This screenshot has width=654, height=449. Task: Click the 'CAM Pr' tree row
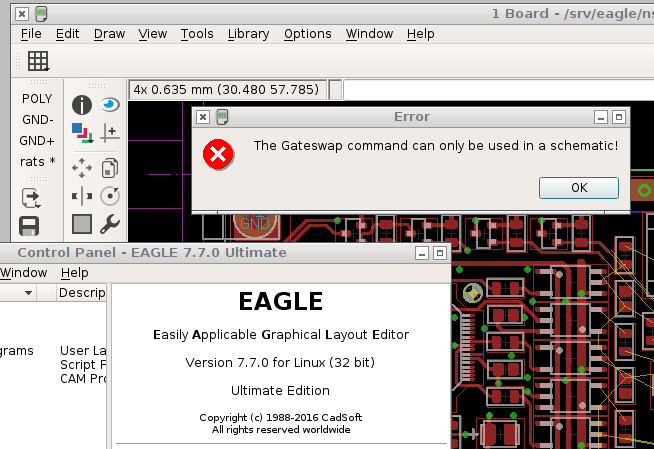click(83, 379)
